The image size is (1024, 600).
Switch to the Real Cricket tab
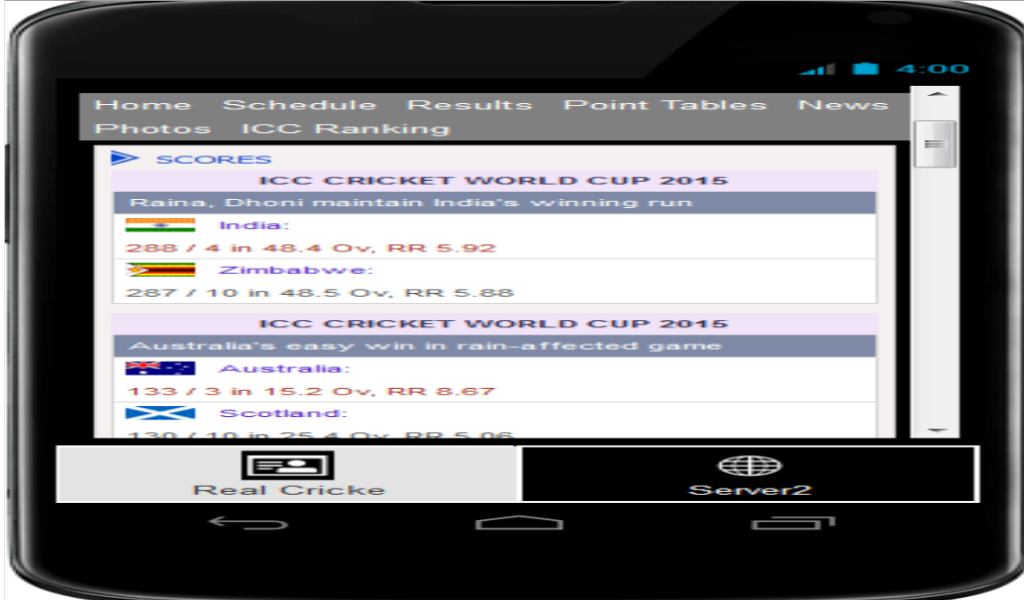pos(288,474)
